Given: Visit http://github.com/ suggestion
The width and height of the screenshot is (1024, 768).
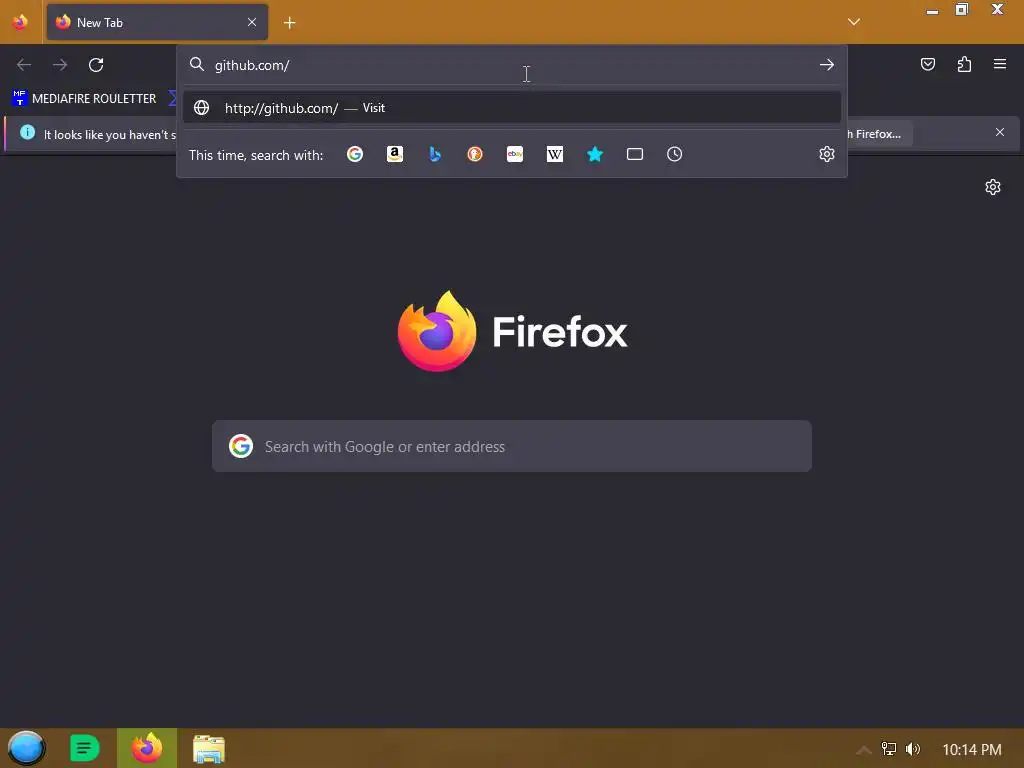Looking at the screenshot, I should coord(512,108).
